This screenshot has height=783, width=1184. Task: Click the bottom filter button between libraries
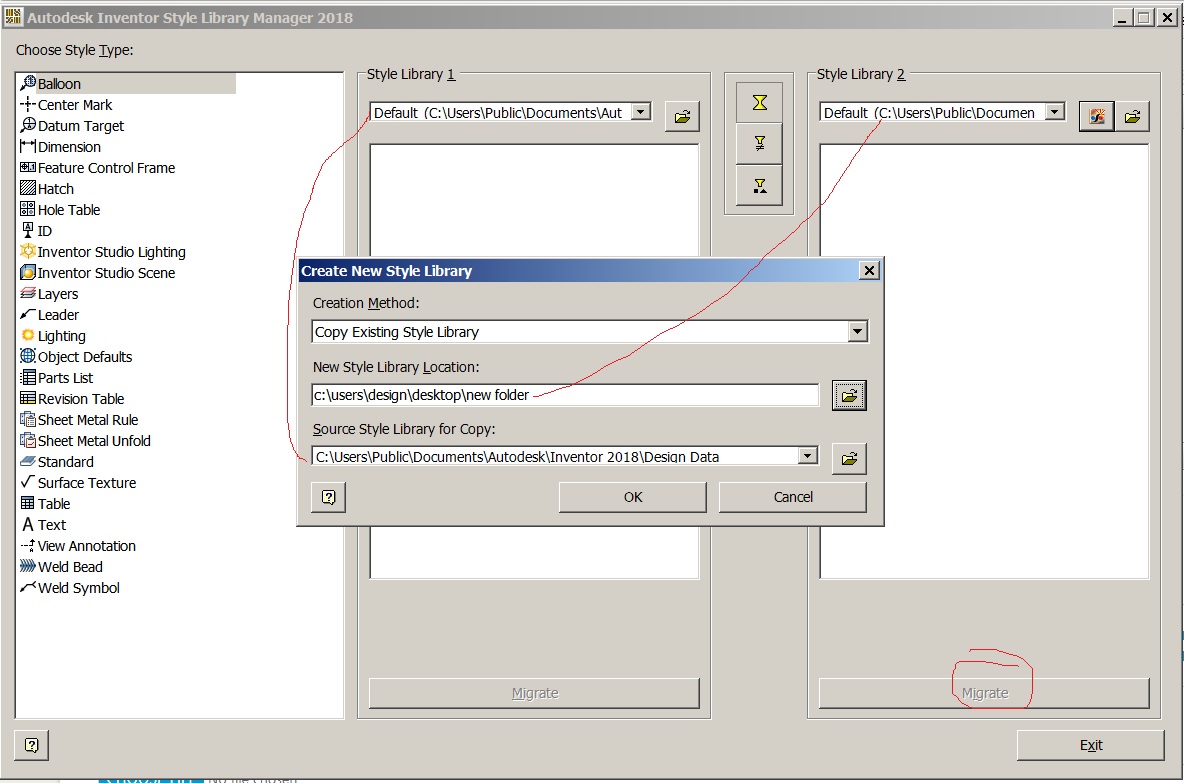(760, 186)
